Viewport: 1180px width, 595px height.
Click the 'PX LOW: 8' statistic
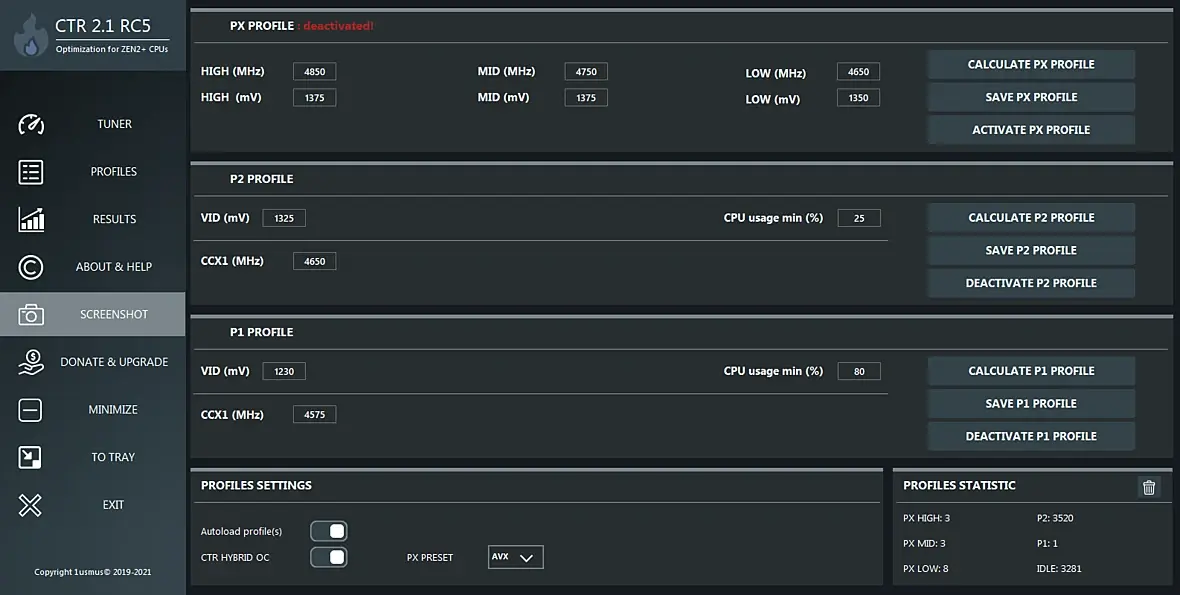pyautogui.click(x=926, y=569)
